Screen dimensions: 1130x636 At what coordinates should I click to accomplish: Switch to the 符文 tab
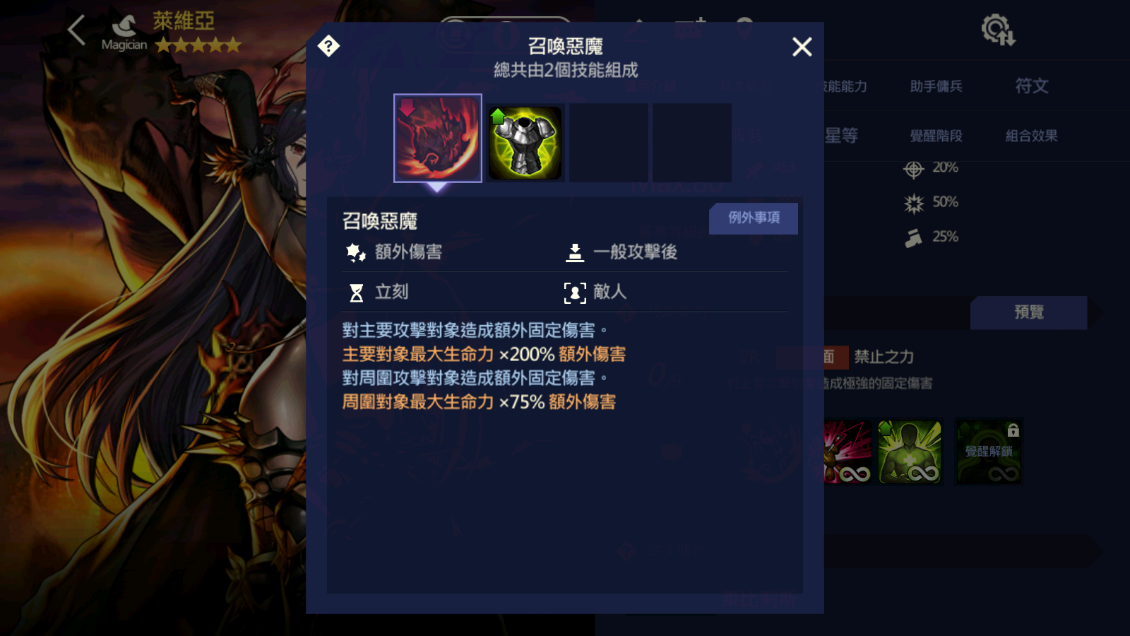[1031, 86]
